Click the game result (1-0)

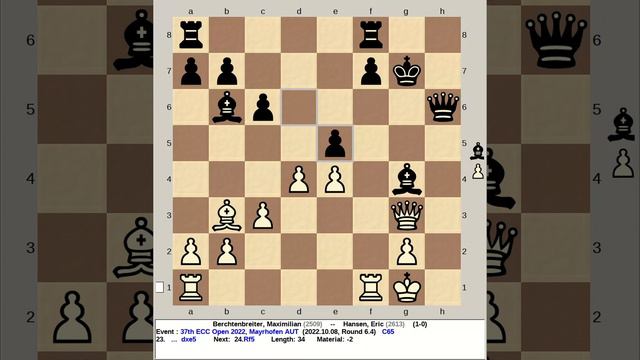point(420,324)
